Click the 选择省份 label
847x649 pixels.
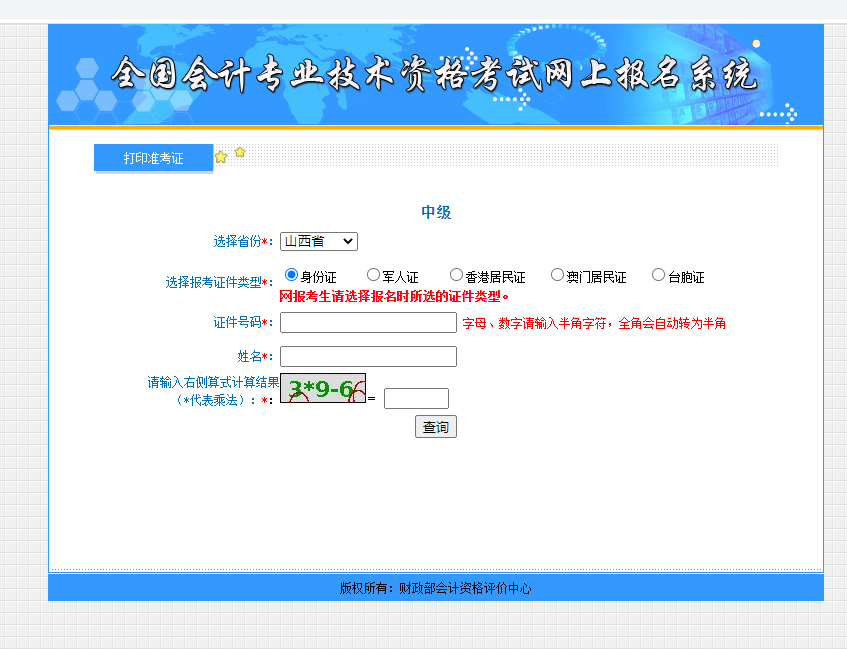237,241
